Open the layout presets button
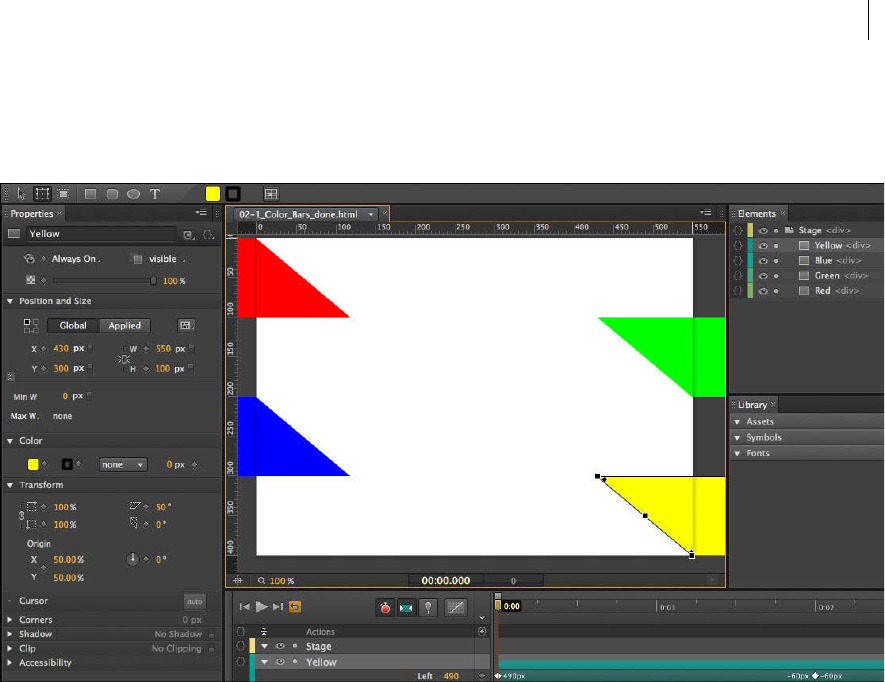 (x=186, y=325)
